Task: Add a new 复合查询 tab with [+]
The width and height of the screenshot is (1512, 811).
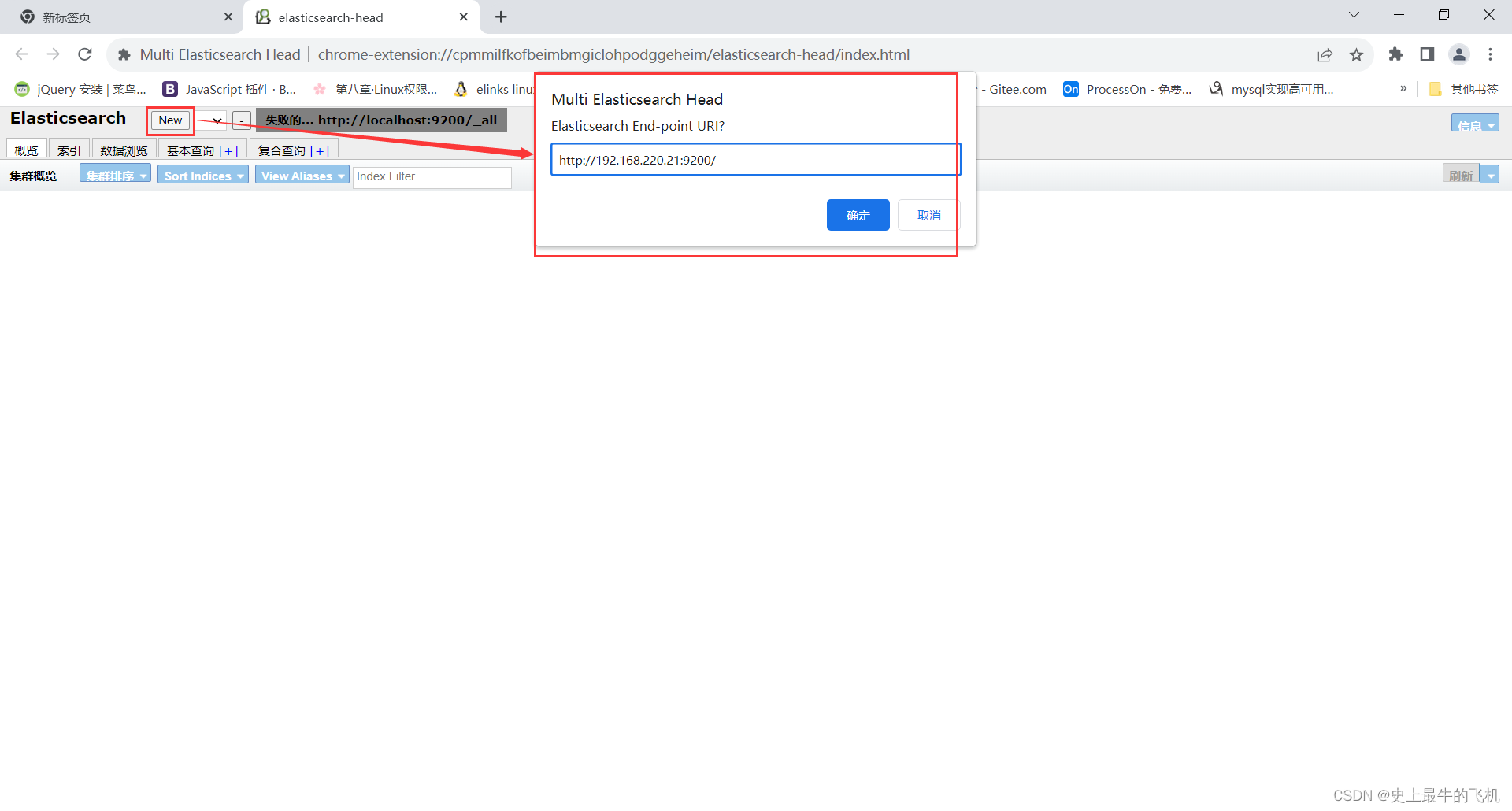Action: click(x=320, y=150)
